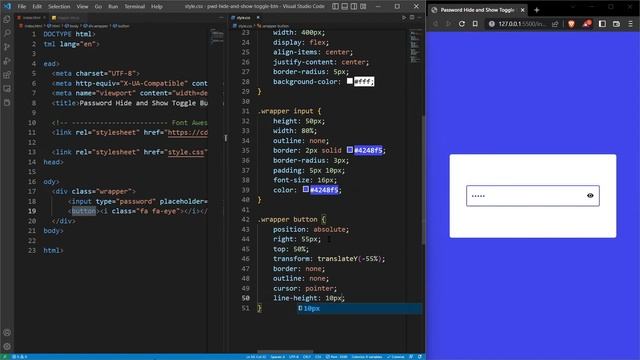This screenshot has height=360, width=640.
Task: Click the HTML editor minimap
Action: pyautogui.click(x=217, y=37)
